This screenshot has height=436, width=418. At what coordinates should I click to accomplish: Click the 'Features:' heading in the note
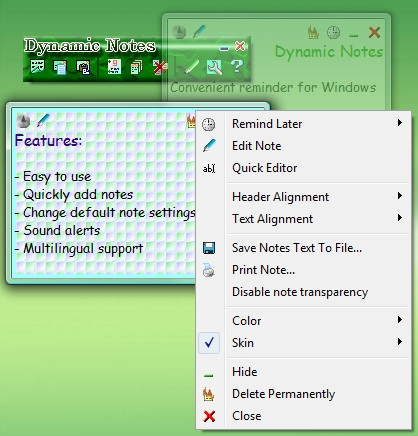tap(48, 140)
